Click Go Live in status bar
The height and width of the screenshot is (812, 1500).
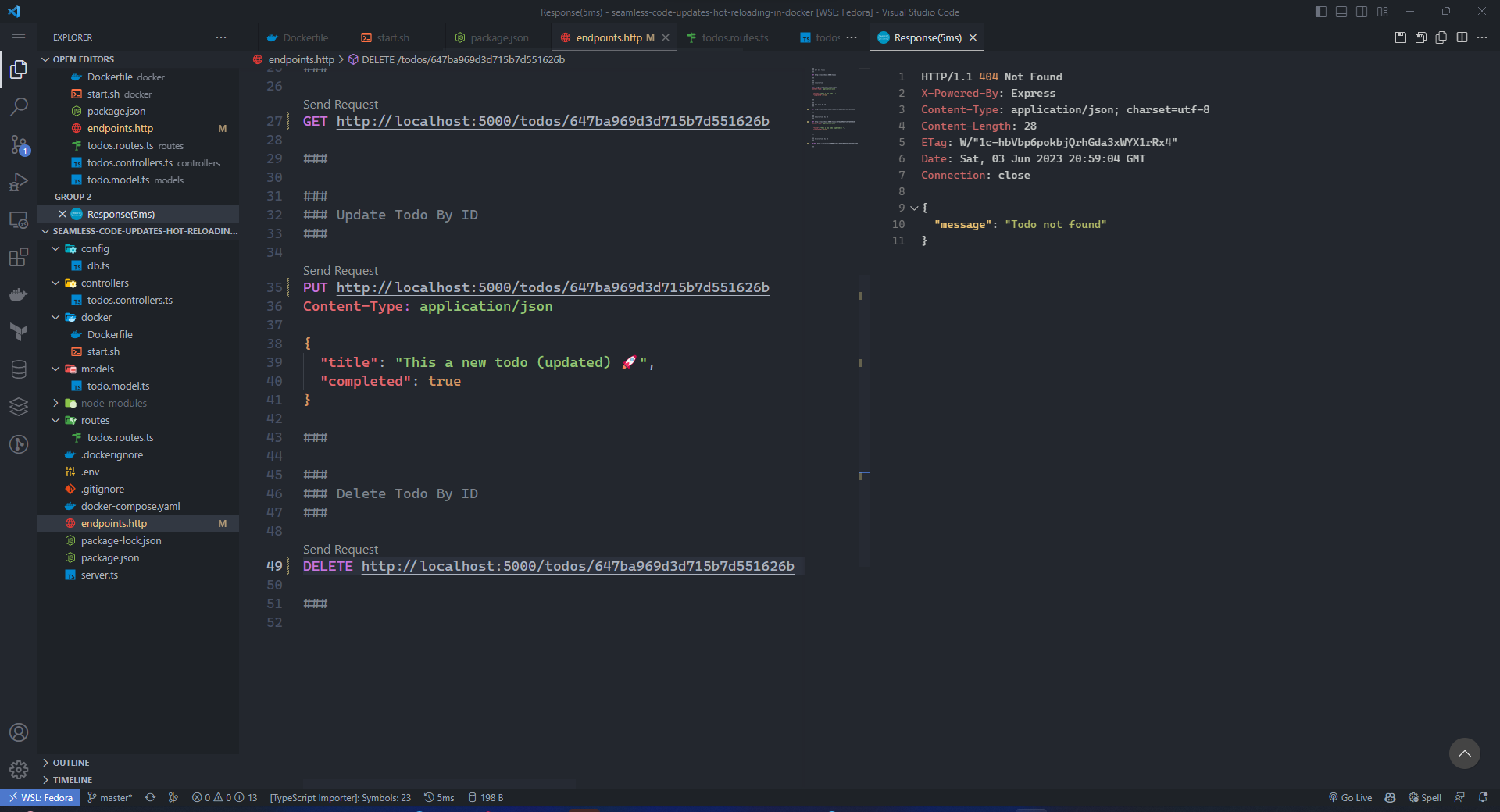pyautogui.click(x=1350, y=797)
